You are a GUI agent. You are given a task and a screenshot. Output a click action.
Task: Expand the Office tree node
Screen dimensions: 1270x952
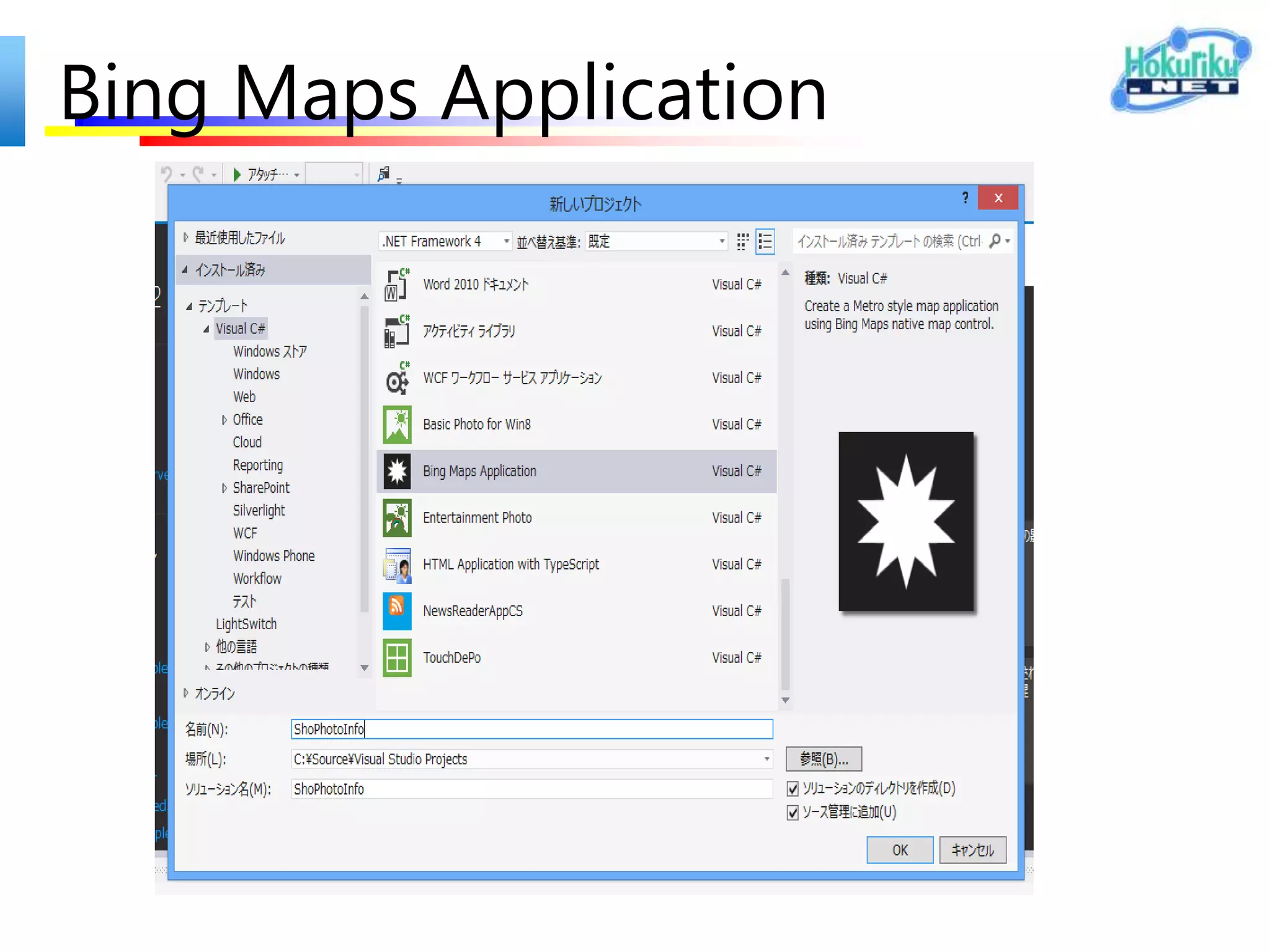click(224, 420)
